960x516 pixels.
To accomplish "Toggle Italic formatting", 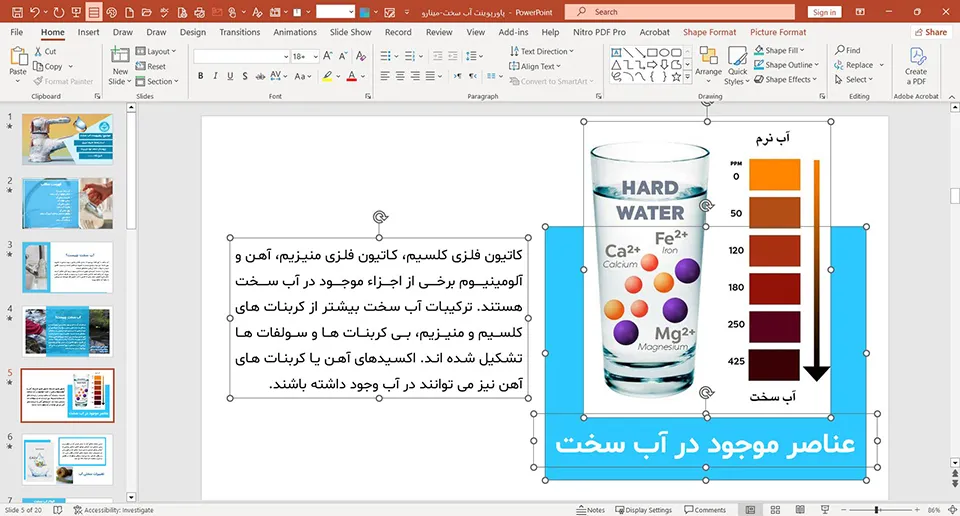I will pos(215,76).
